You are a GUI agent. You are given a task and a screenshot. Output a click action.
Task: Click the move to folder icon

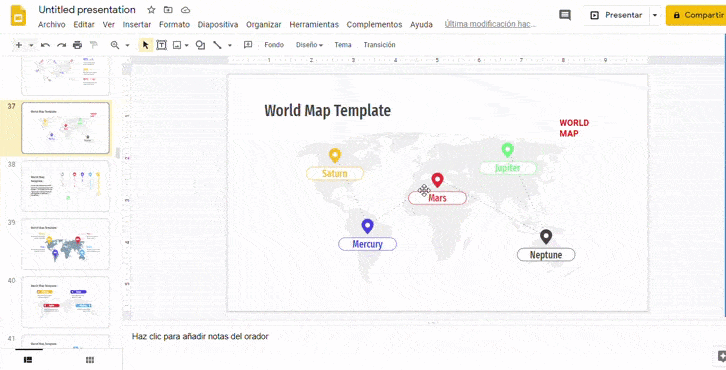pyautogui.click(x=168, y=10)
